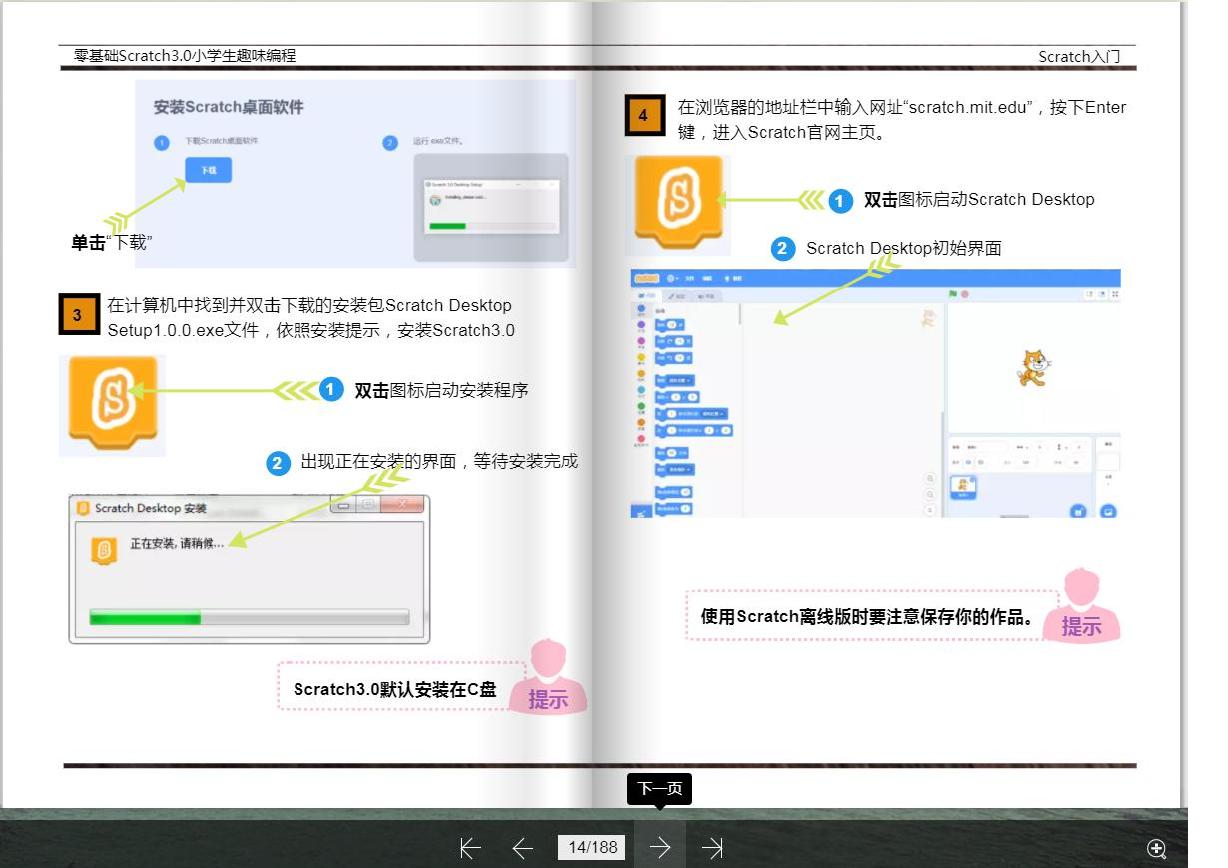Click the "Scratch Desktop 安装" dialog title

(151, 508)
